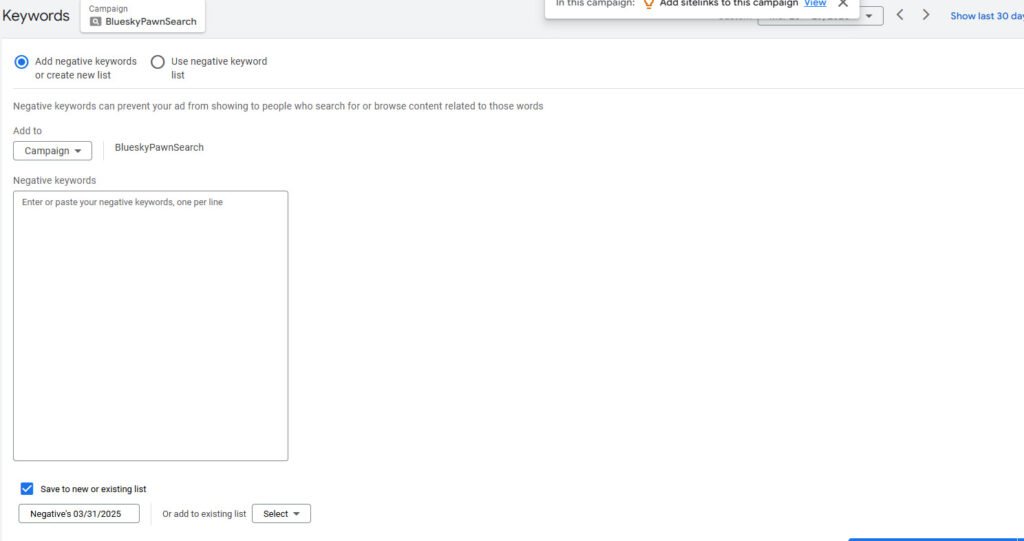Image resolution: width=1024 pixels, height=541 pixels.
Task: Go to previous date range arrow
Action: (x=900, y=15)
